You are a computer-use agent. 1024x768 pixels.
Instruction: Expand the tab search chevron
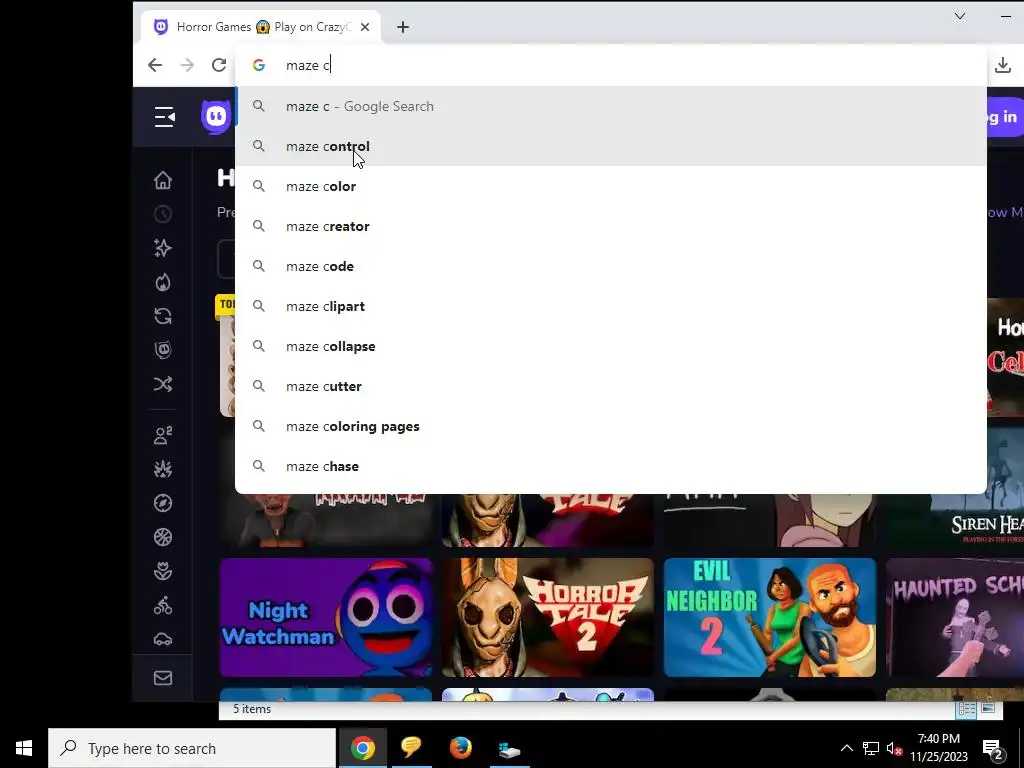click(959, 16)
